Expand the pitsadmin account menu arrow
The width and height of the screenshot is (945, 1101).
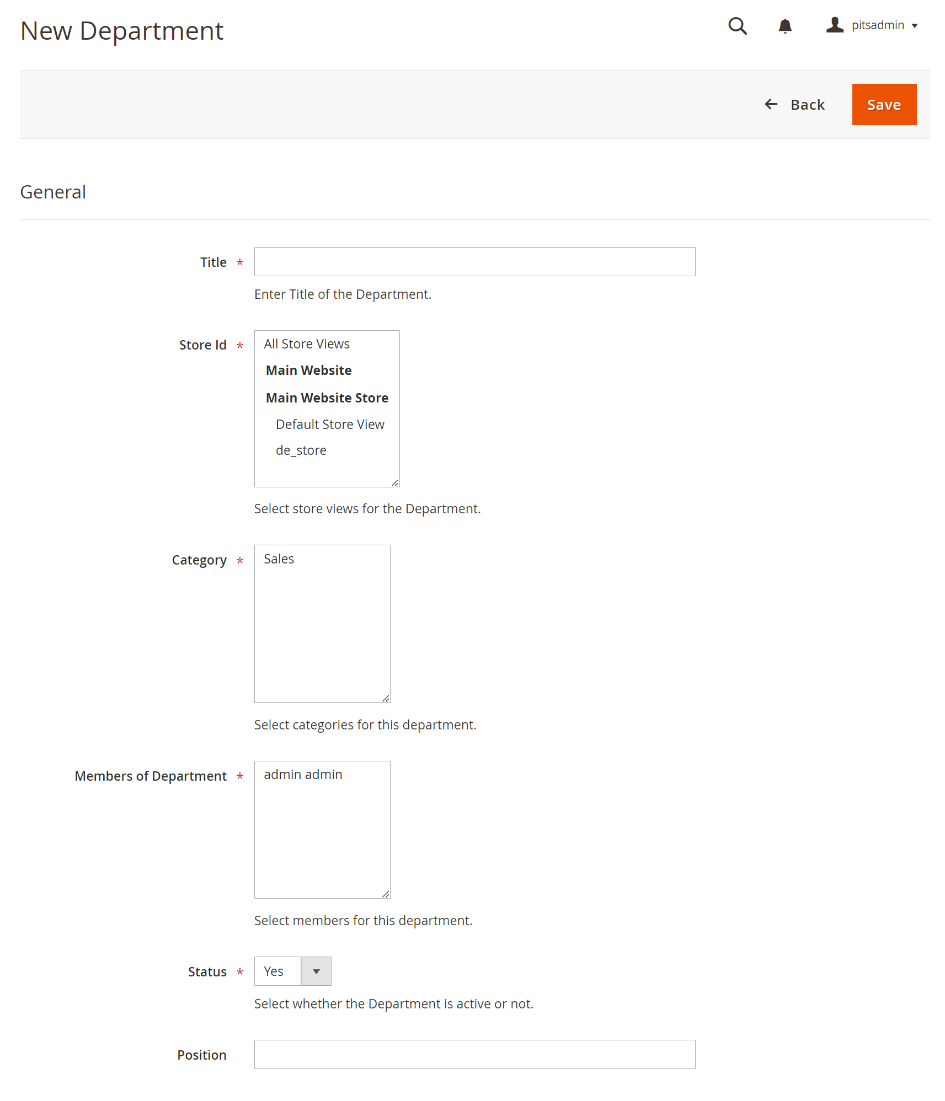(914, 26)
